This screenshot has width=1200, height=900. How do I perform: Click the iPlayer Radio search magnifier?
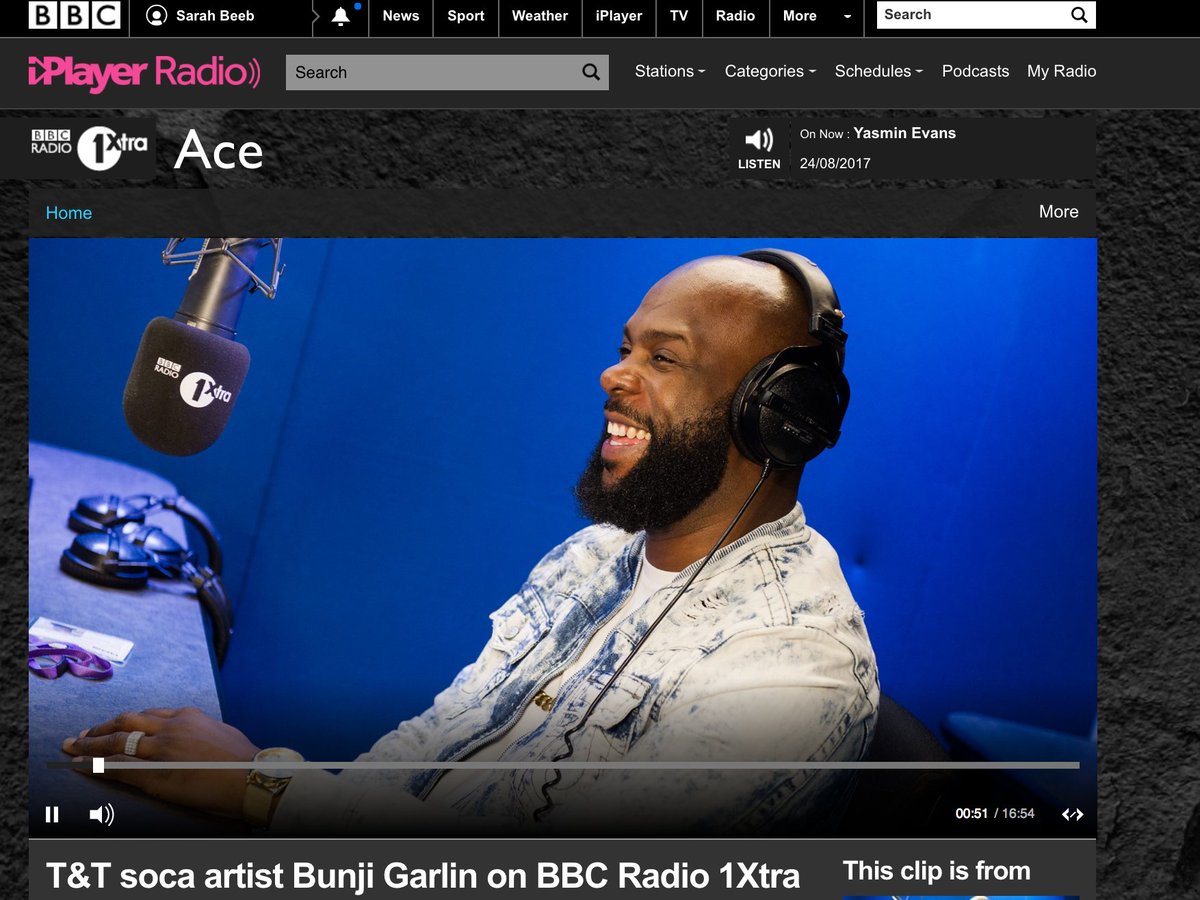(592, 72)
